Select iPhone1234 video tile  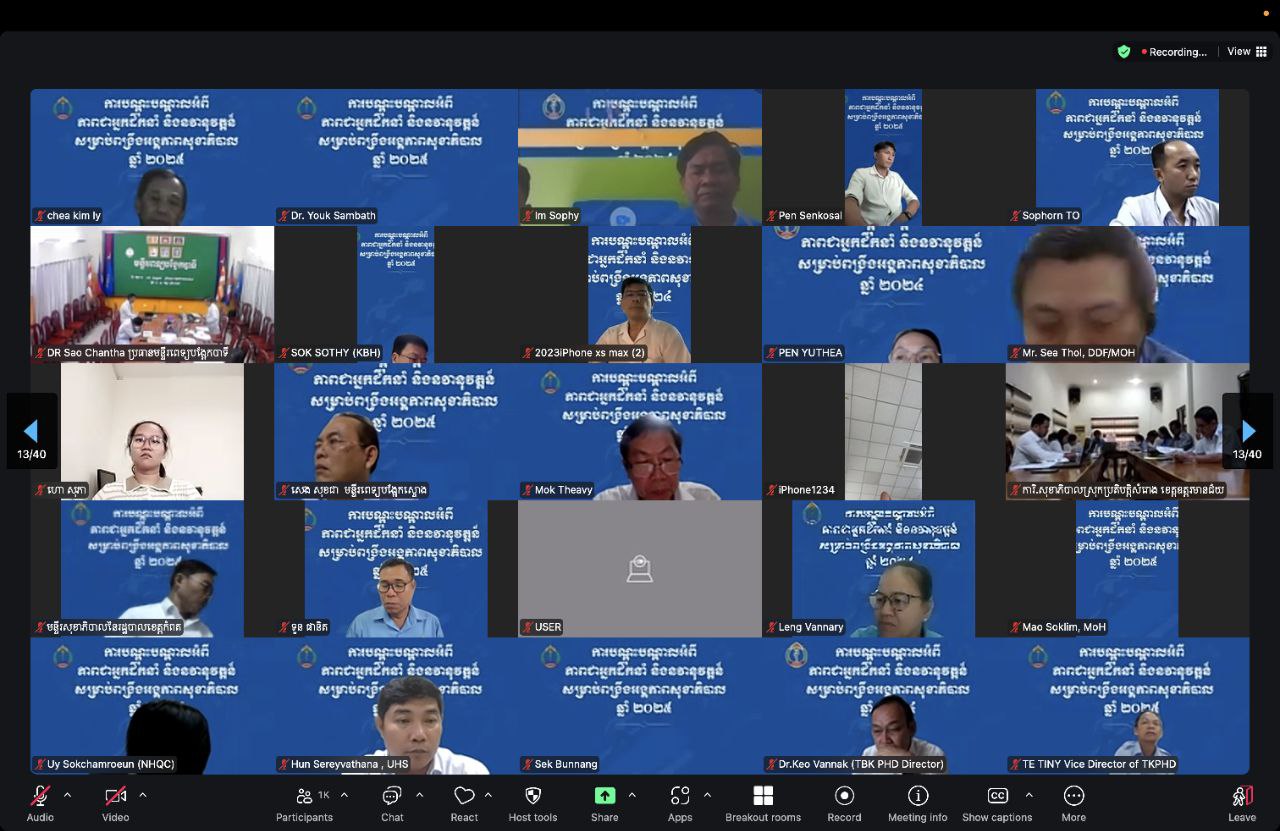point(884,431)
